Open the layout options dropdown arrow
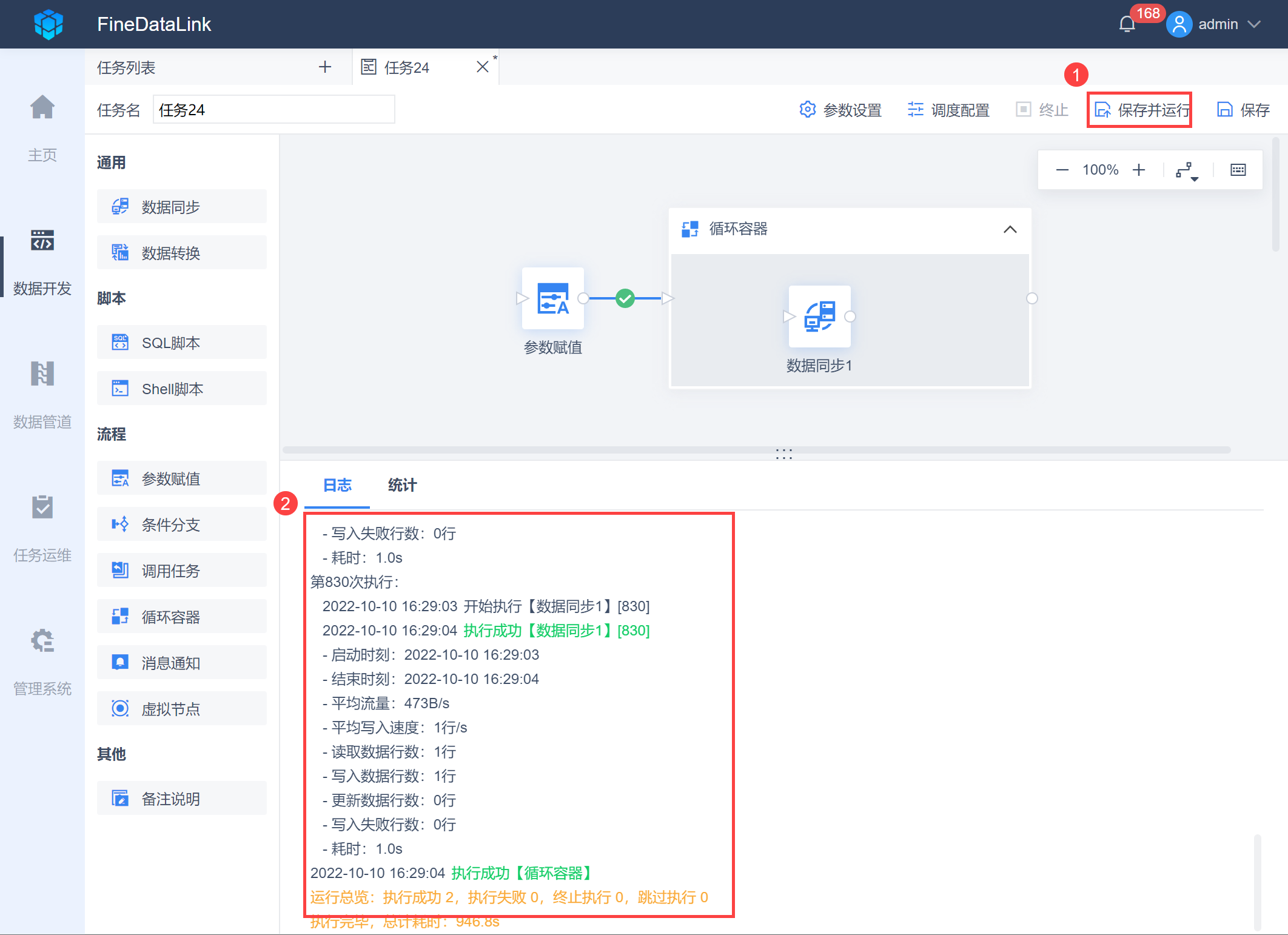The image size is (1288, 935). (x=1195, y=179)
